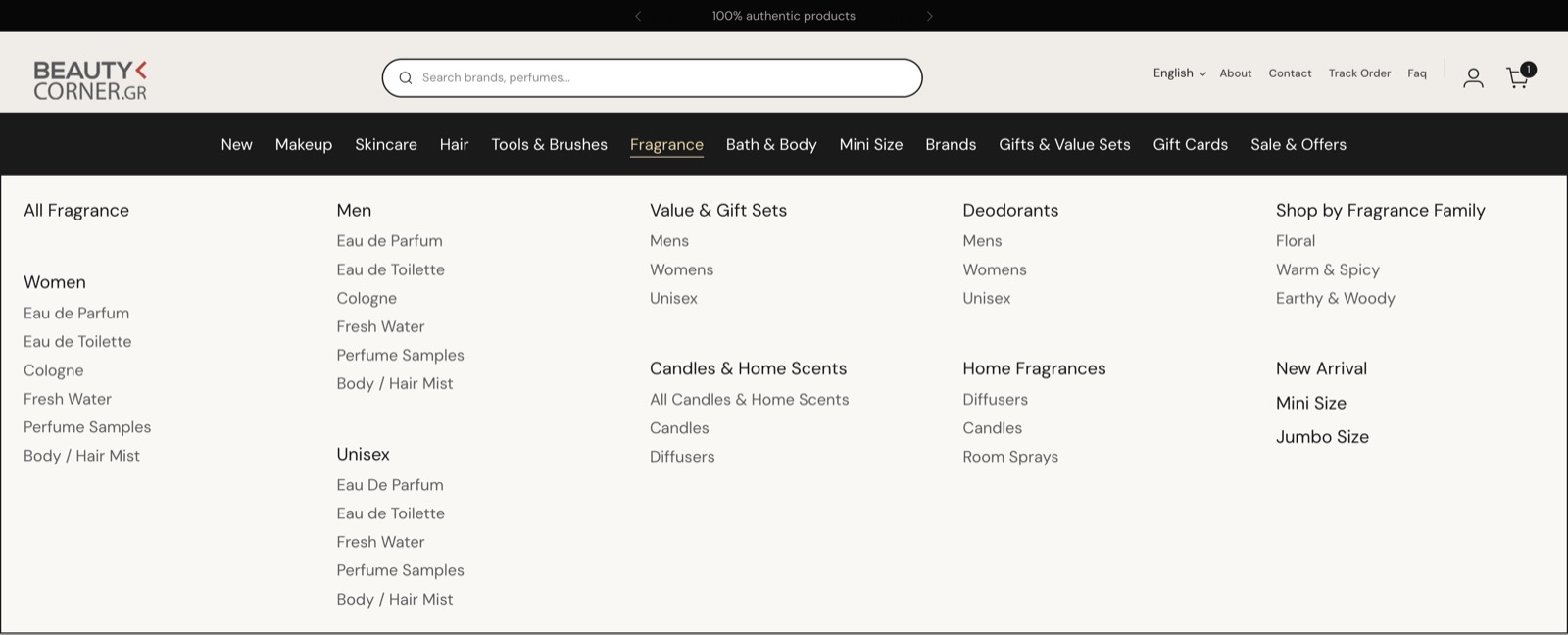The image size is (1568, 635).
Task: Open the user account icon
Action: (x=1473, y=77)
